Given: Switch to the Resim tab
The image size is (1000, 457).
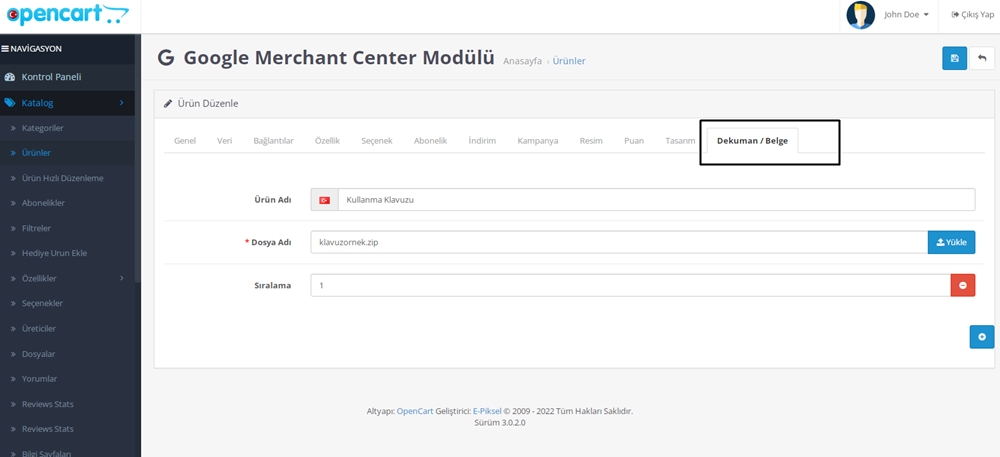Looking at the screenshot, I should tap(591, 141).
